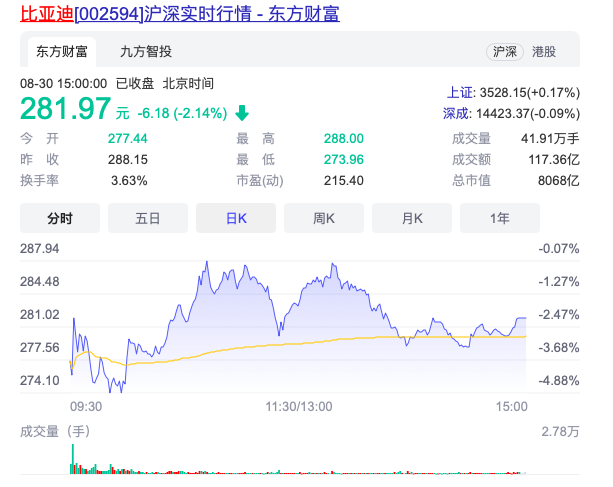Select the 沪深 market toggle

click(x=505, y=52)
